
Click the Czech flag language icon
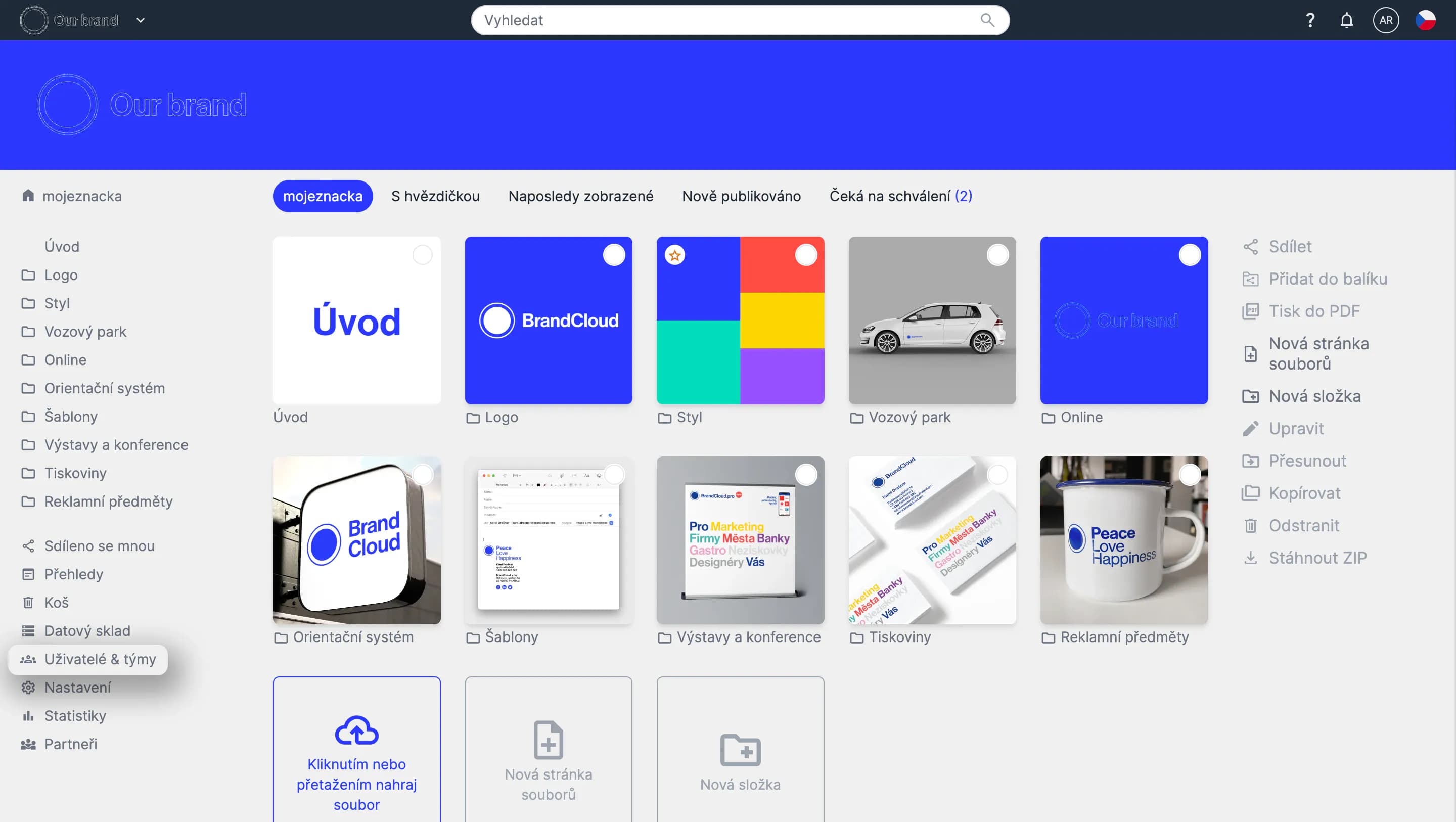[1425, 20]
